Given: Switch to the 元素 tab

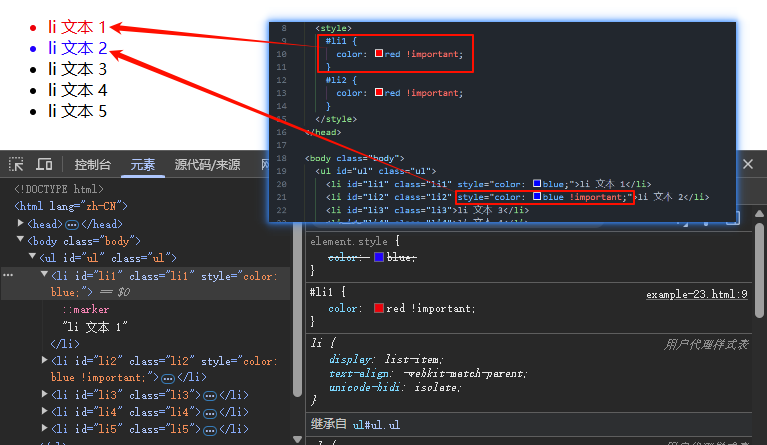Looking at the screenshot, I should (142, 165).
